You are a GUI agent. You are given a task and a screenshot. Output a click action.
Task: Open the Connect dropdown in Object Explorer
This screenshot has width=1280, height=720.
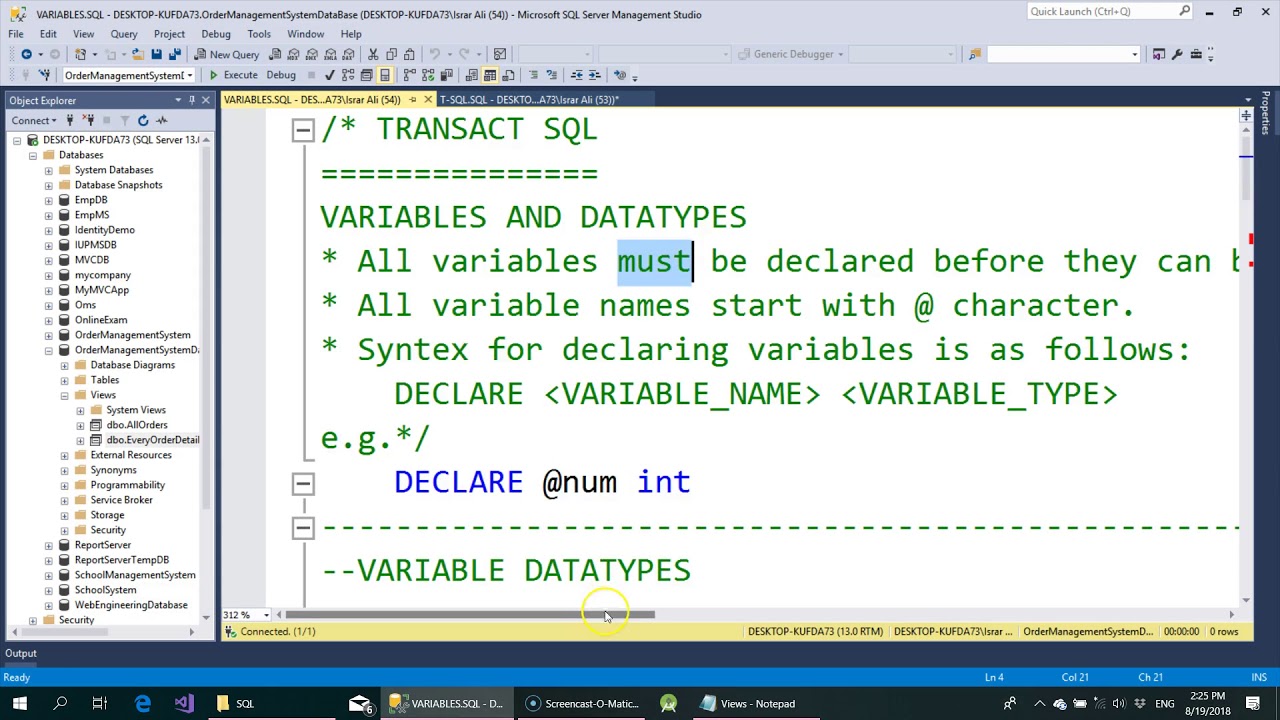click(34, 120)
